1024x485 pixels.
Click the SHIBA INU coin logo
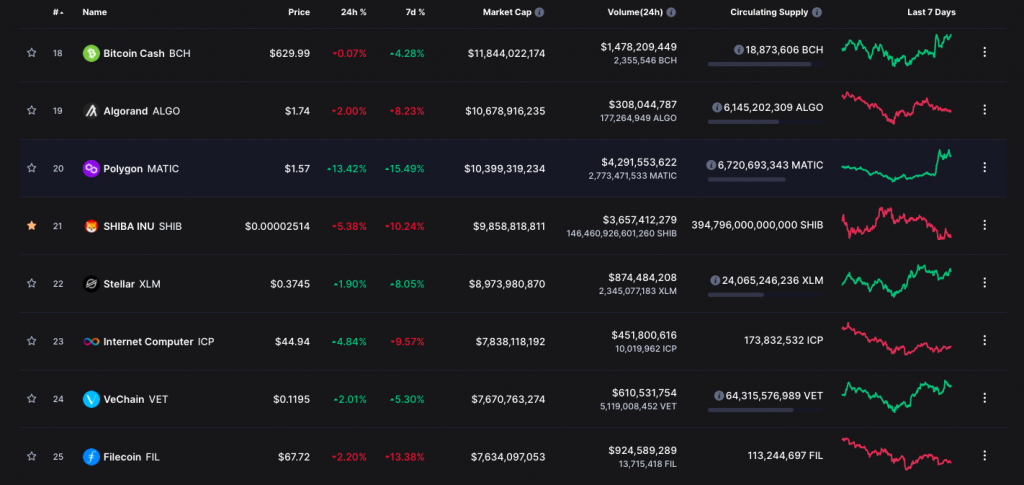click(x=91, y=227)
